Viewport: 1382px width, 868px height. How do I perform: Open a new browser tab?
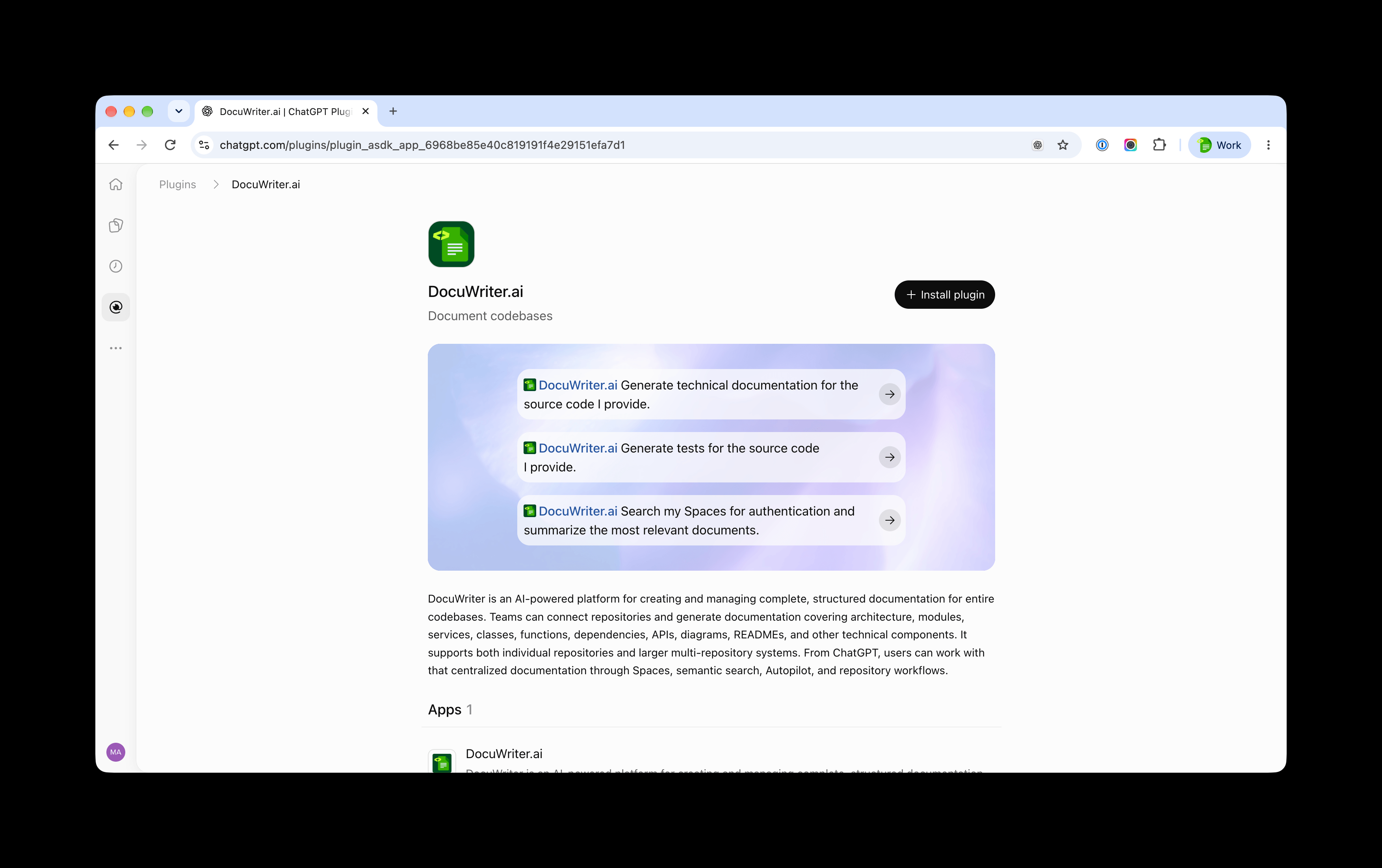point(393,111)
